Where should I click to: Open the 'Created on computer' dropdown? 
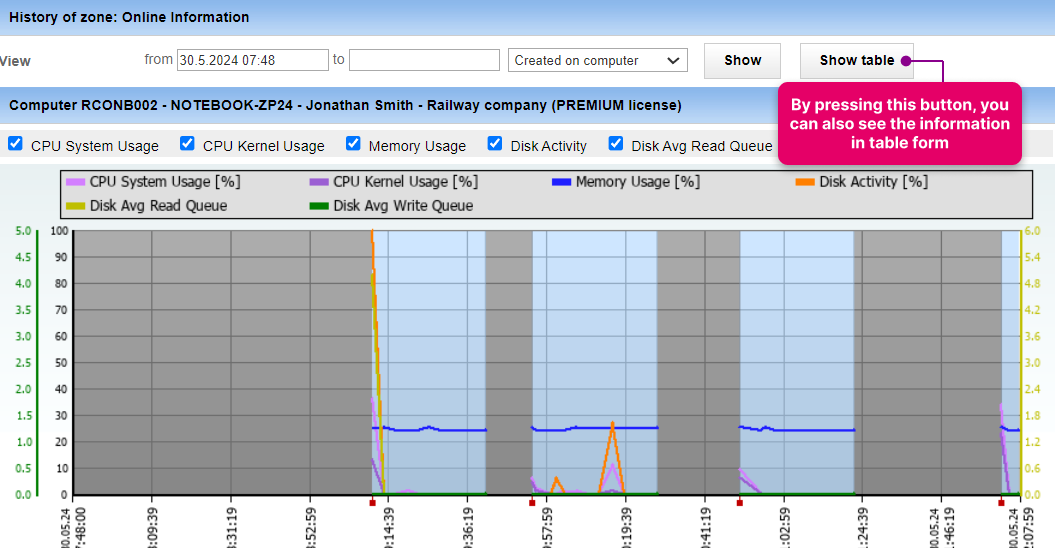(597, 60)
